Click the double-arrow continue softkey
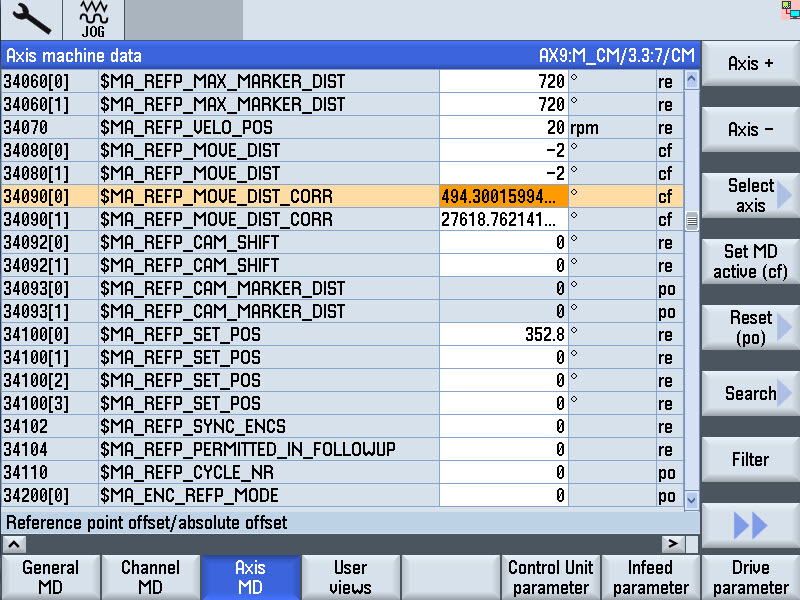This screenshot has height=600, width=800. click(x=750, y=525)
